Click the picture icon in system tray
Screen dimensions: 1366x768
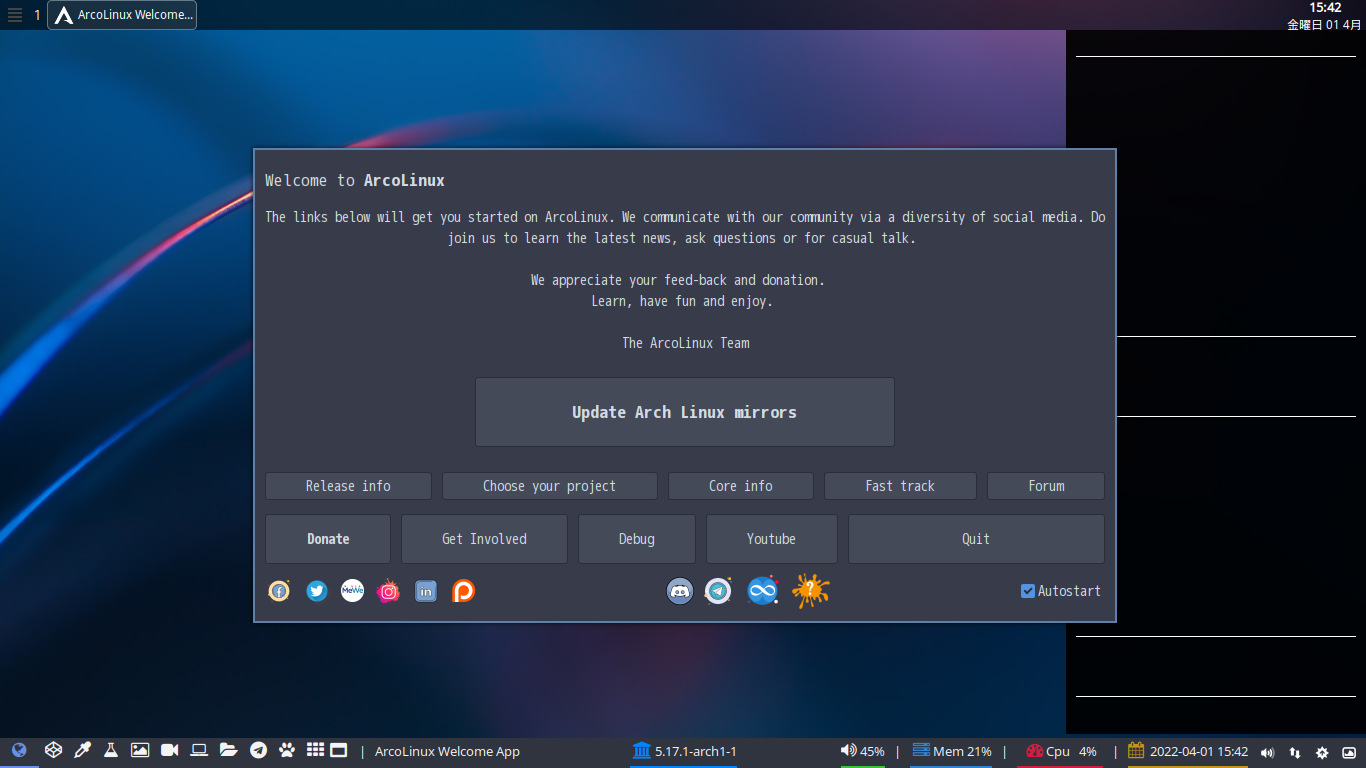(1349, 752)
